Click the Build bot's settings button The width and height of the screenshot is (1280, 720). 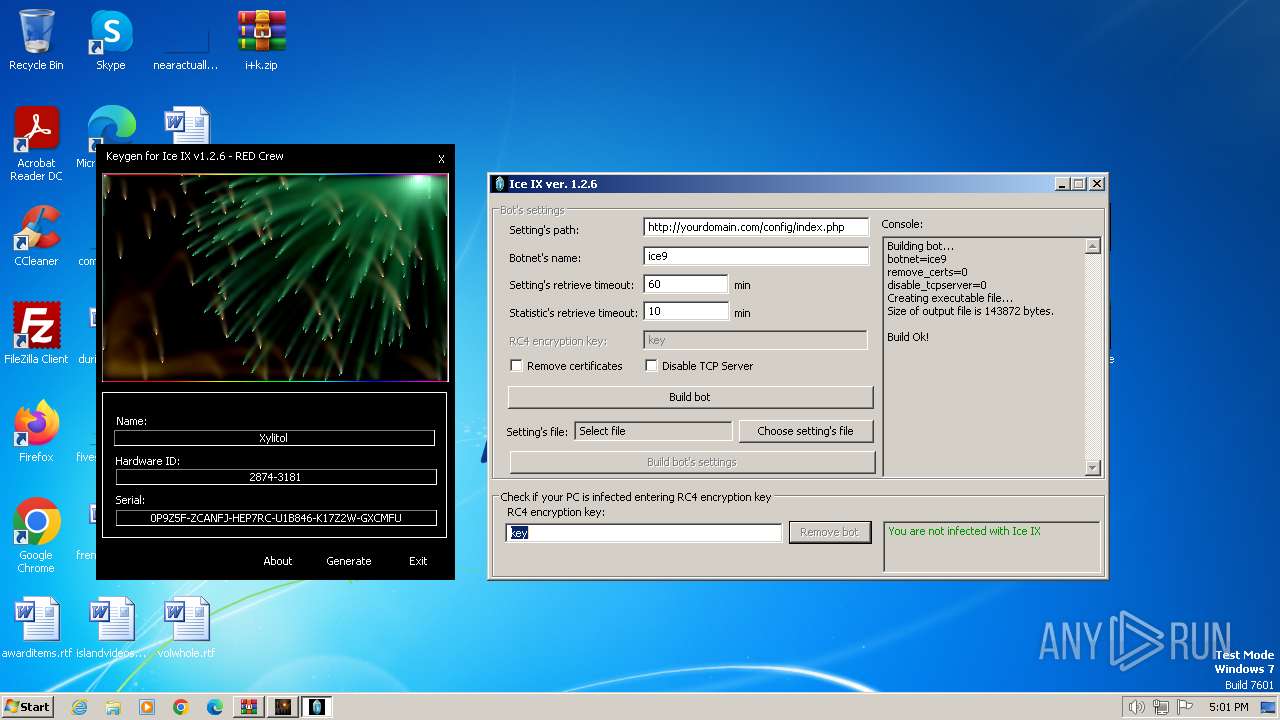[692, 462]
